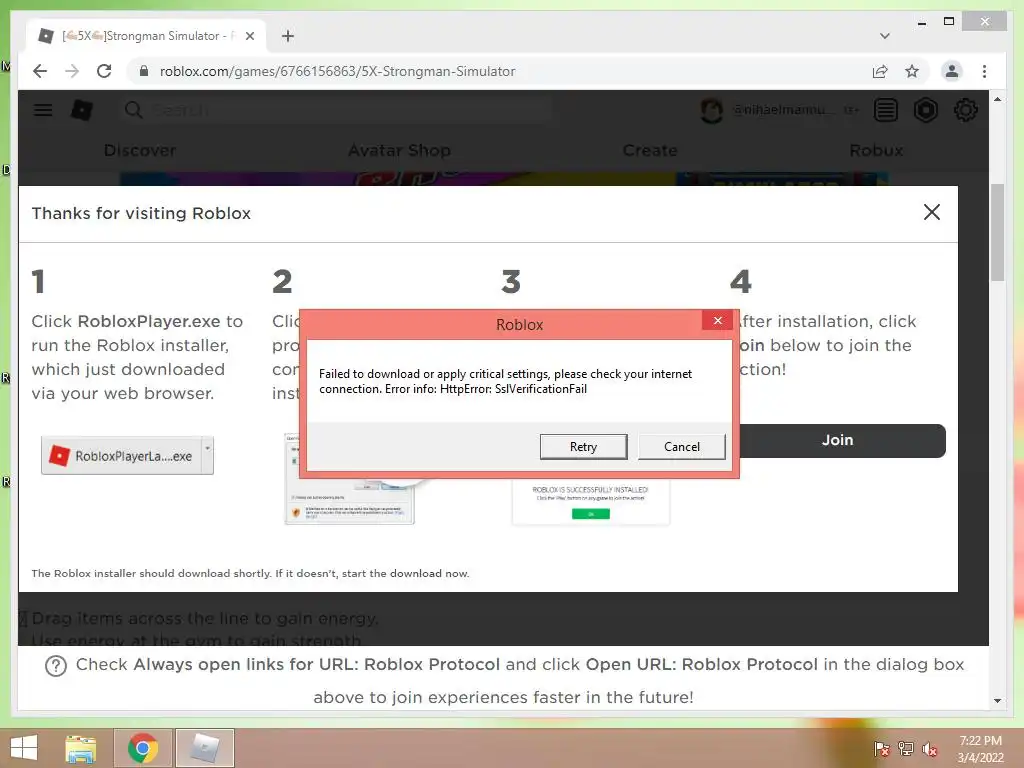The image size is (1024, 768).
Task: Click the vertical scrollbar thumb
Action: (x=997, y=232)
